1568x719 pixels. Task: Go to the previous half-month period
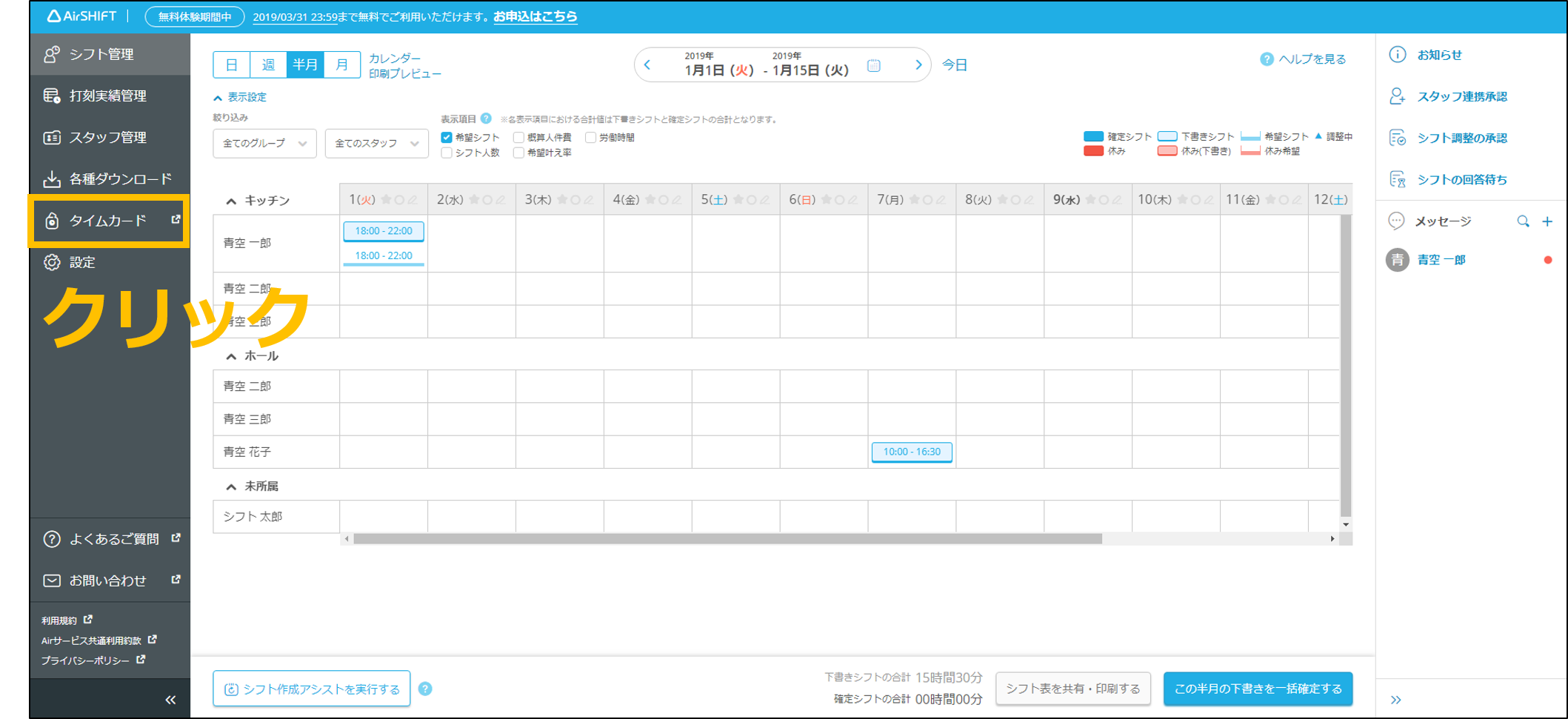(x=648, y=65)
